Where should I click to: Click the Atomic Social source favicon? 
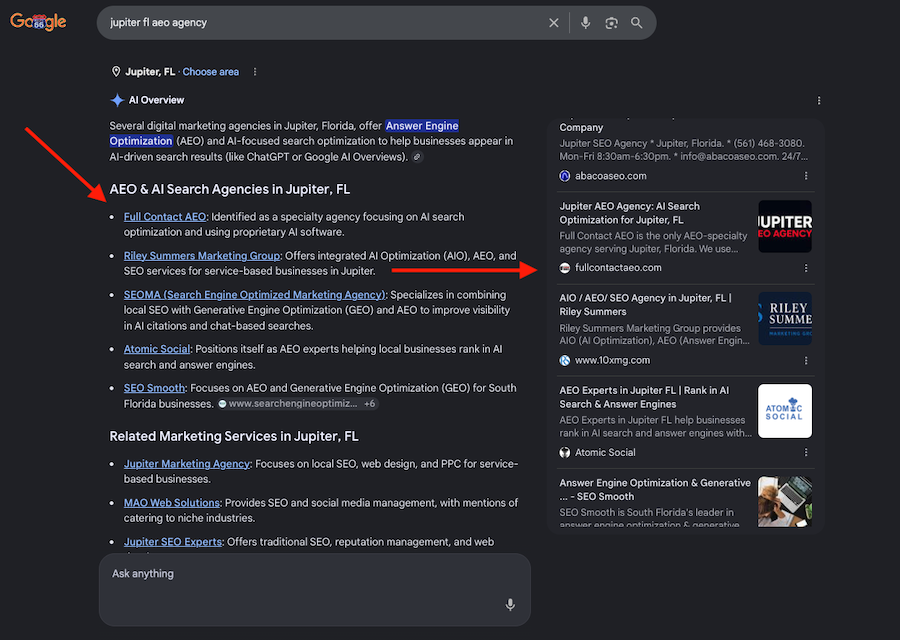pyautogui.click(x=565, y=453)
